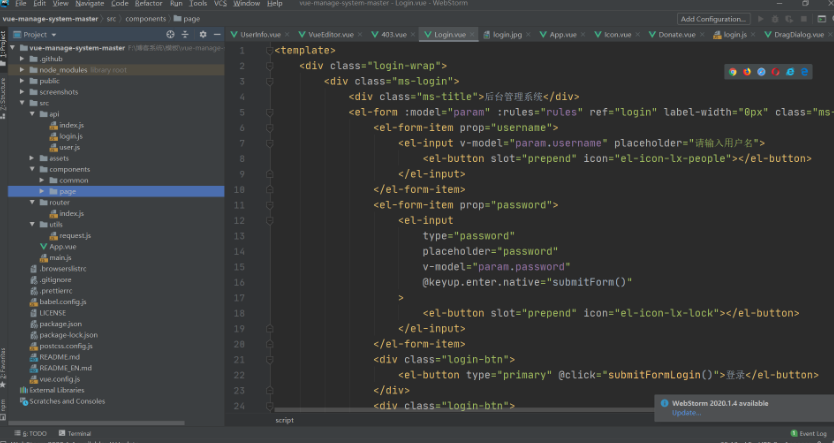Select user.js in api folder
The width and height of the screenshot is (834, 443).
tap(70, 147)
